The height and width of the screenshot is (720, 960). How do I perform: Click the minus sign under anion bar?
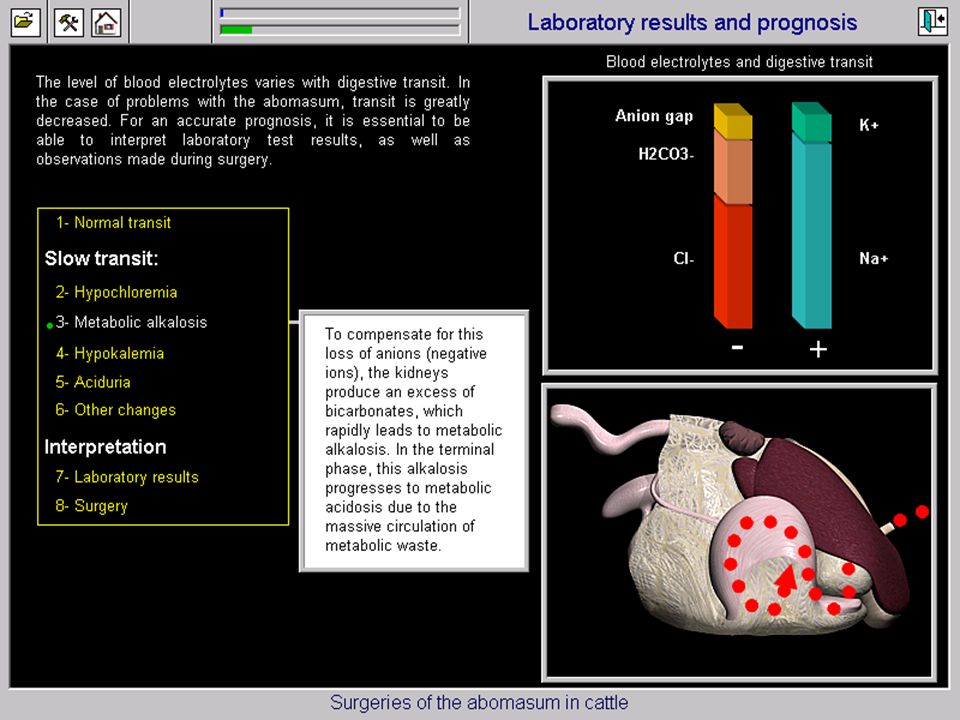(x=737, y=348)
